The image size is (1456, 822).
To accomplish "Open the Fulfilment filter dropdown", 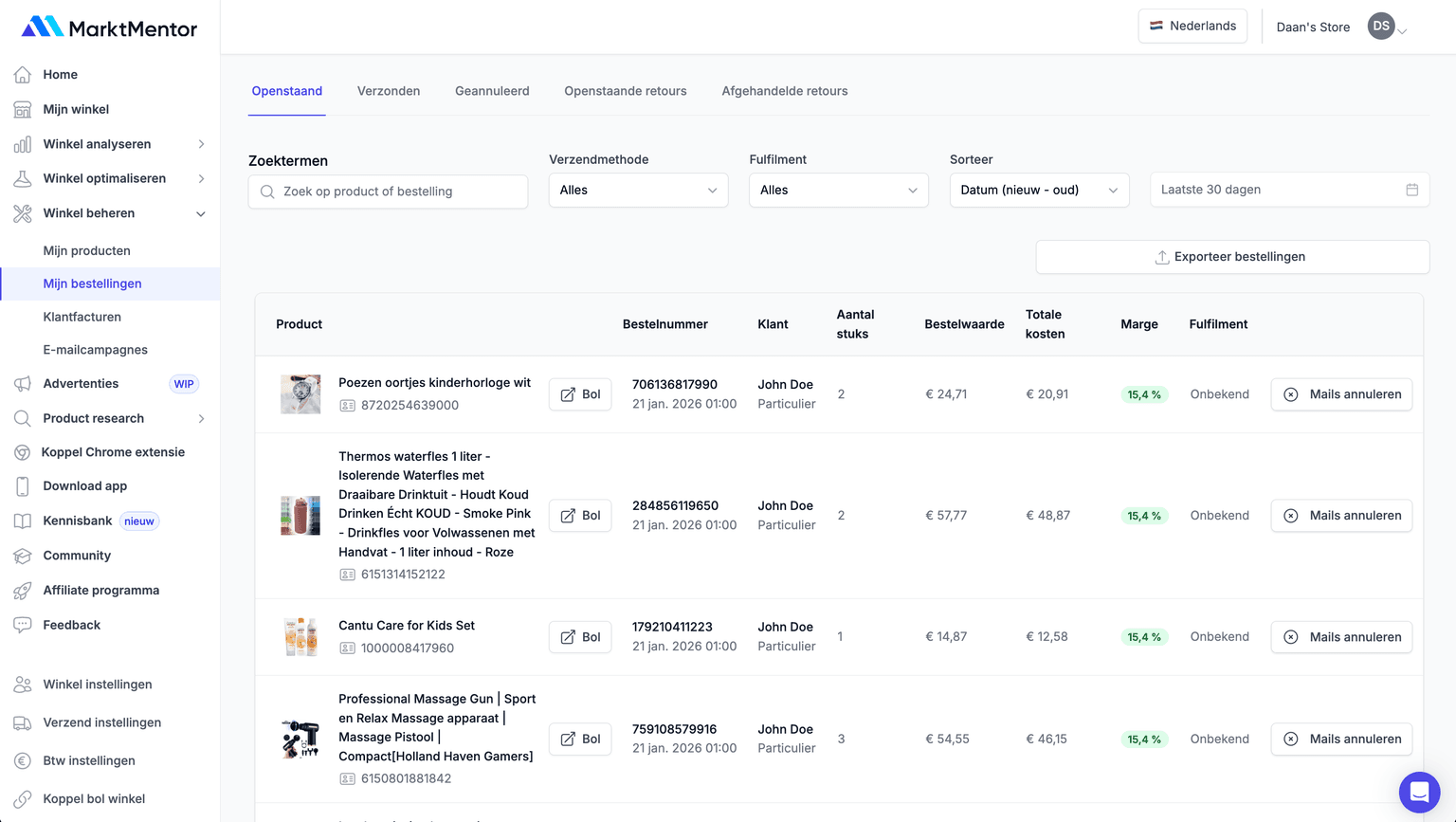I will coord(838,191).
